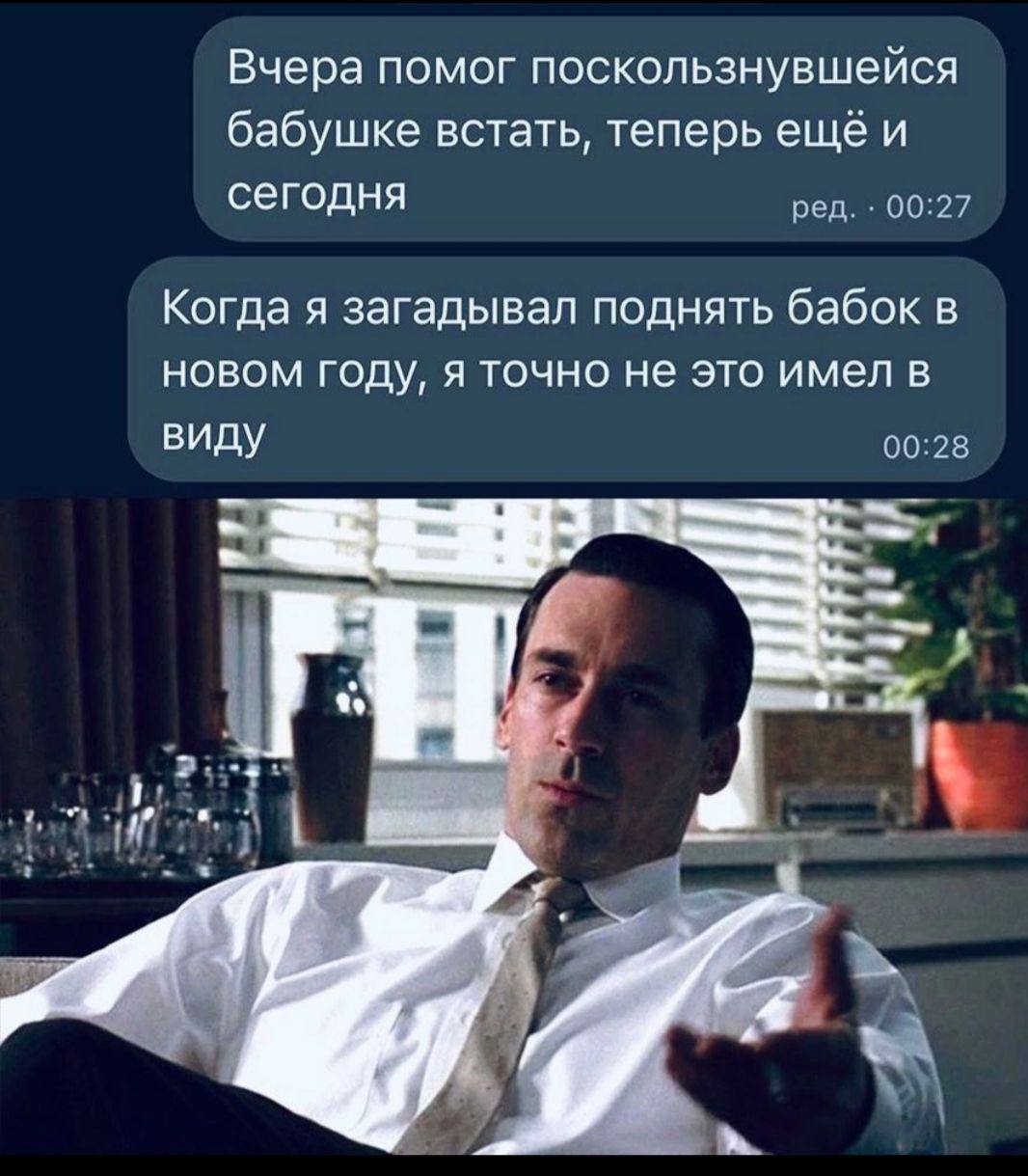Click the orange flower pot in photo
Image resolution: width=1028 pixels, height=1176 pixels.
(979, 775)
